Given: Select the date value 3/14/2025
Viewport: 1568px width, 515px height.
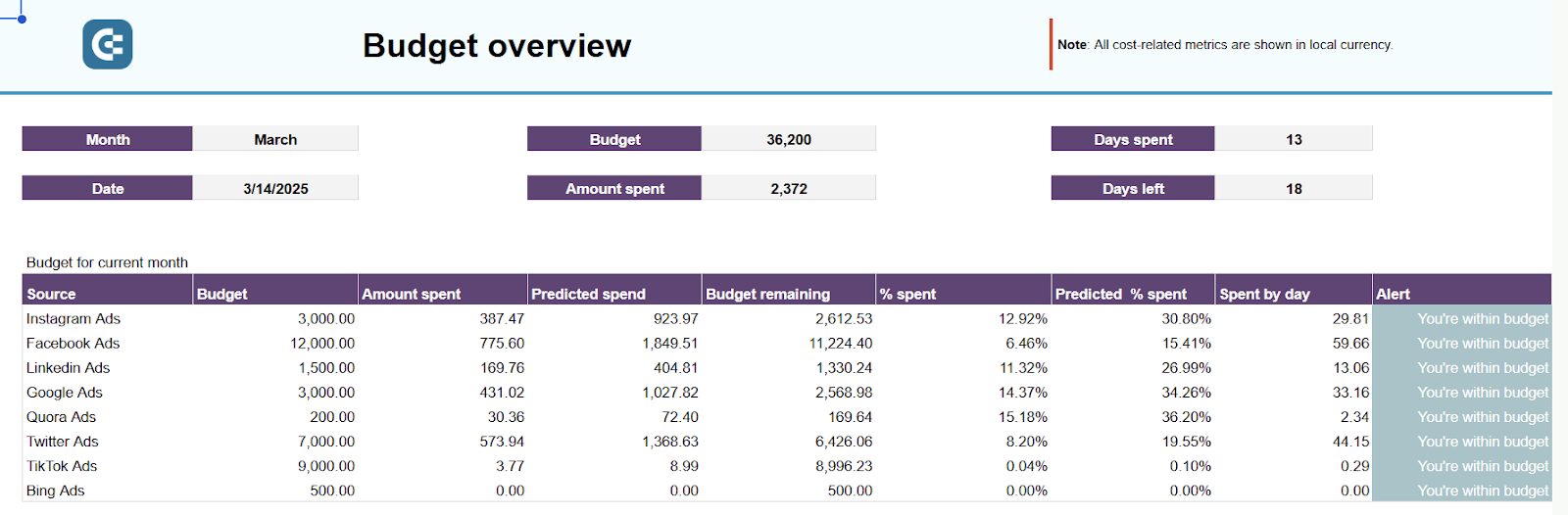Looking at the screenshot, I should coord(275,188).
